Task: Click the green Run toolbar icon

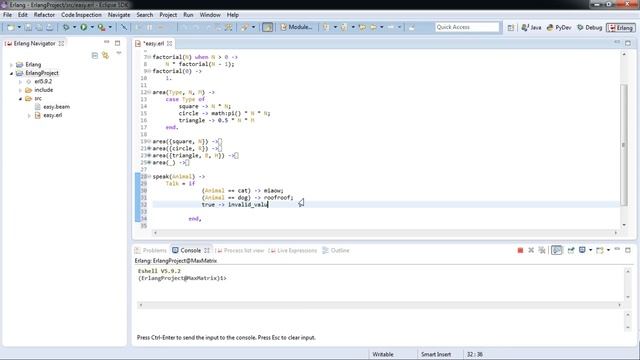Action: tap(84, 27)
